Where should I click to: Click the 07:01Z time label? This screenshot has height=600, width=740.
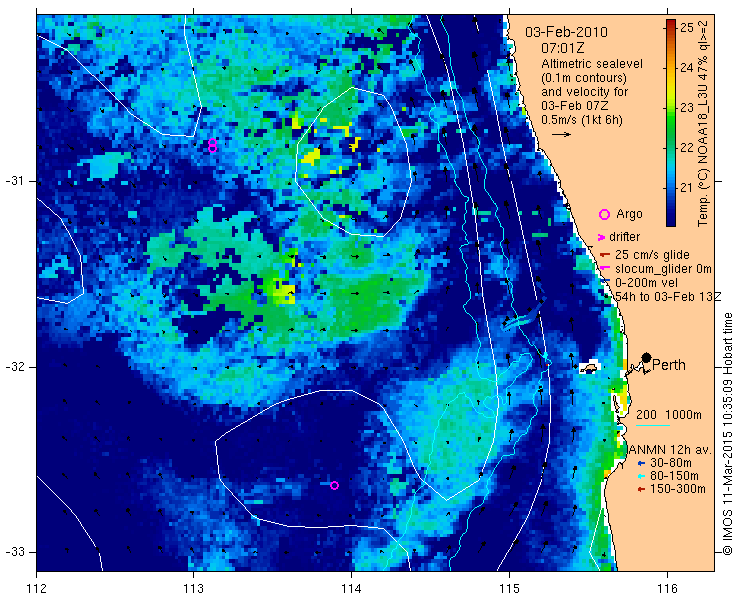point(563,48)
